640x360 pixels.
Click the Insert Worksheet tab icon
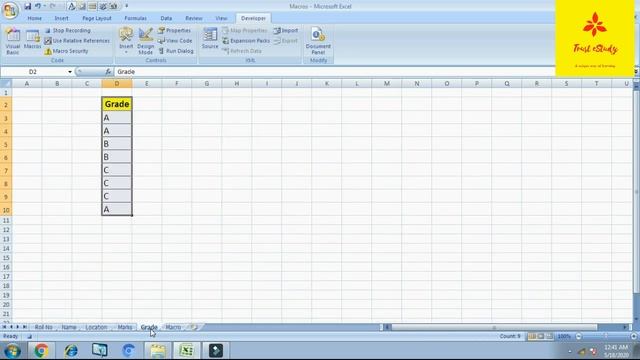tap(194, 327)
